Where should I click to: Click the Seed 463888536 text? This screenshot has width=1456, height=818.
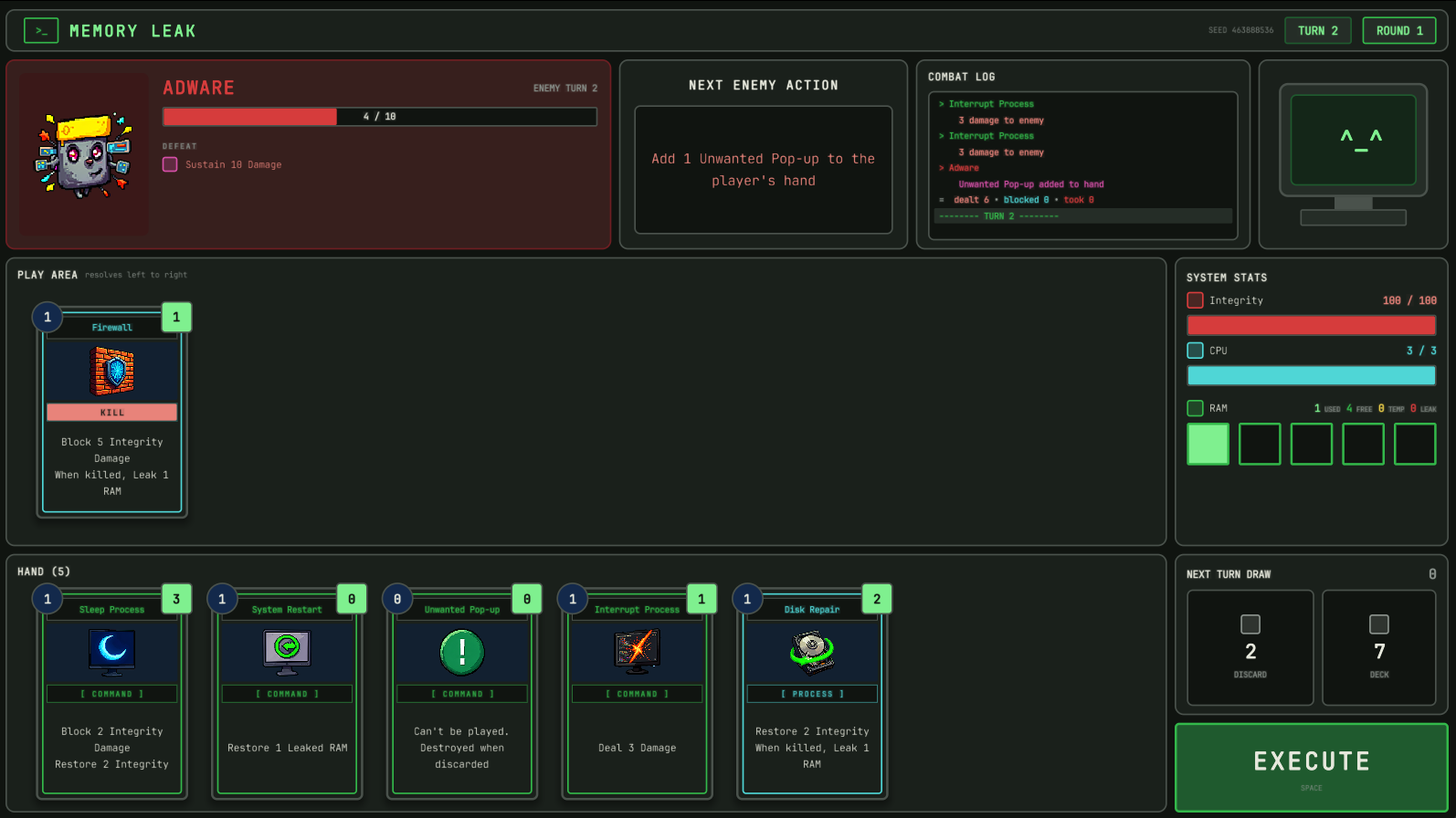(x=1240, y=31)
